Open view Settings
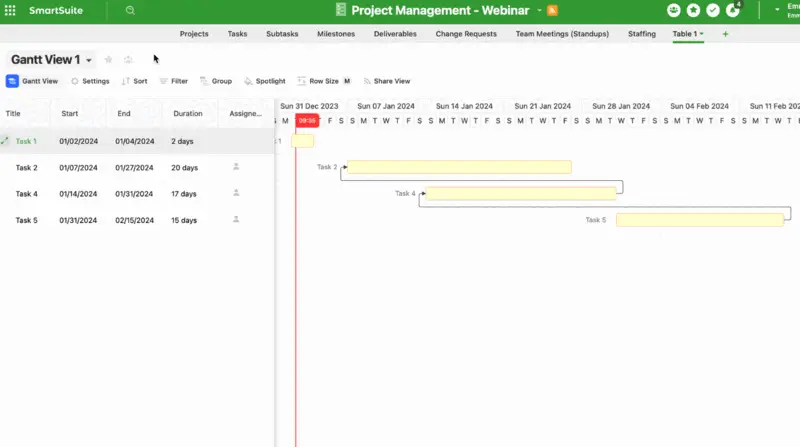Screen dimensions: 800x447 pos(90,81)
